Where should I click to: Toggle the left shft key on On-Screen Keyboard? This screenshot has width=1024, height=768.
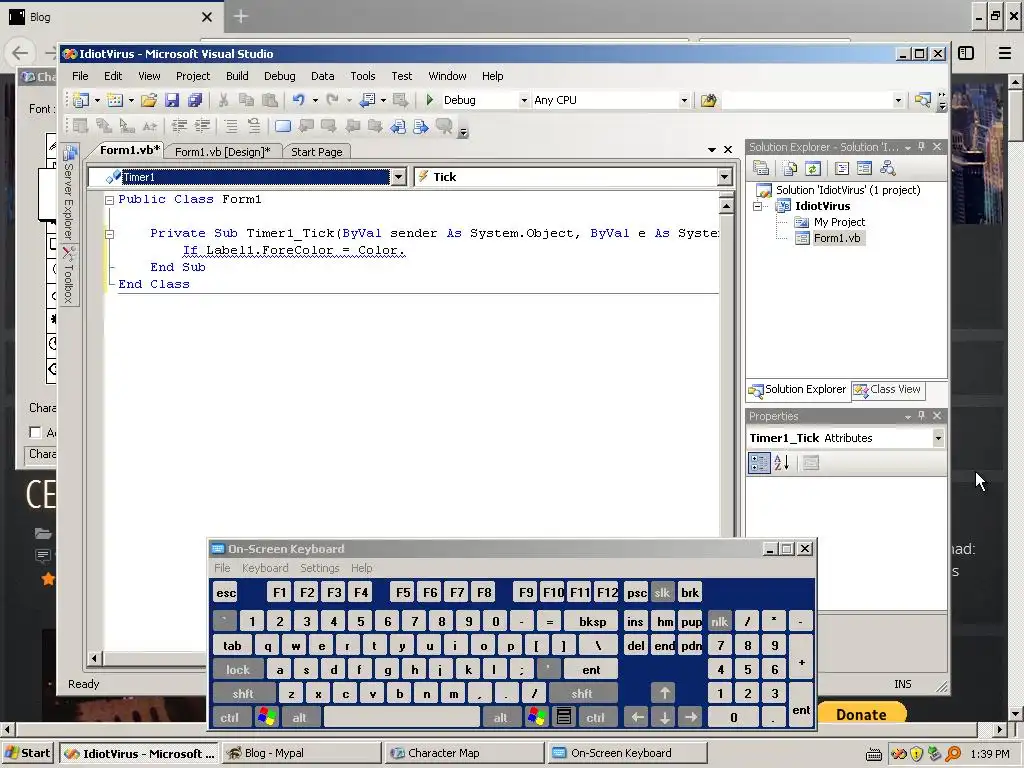tap(243, 694)
